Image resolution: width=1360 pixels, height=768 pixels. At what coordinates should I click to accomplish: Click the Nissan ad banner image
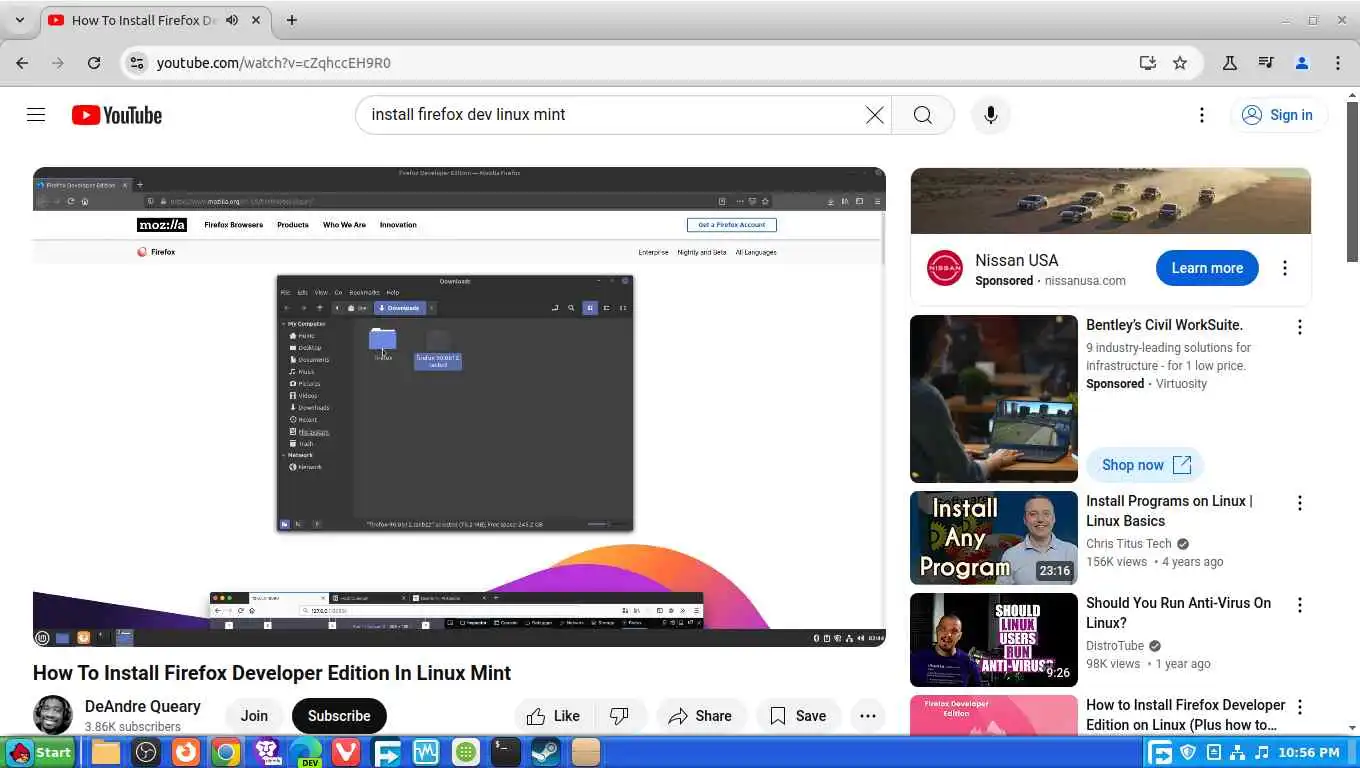[1111, 201]
